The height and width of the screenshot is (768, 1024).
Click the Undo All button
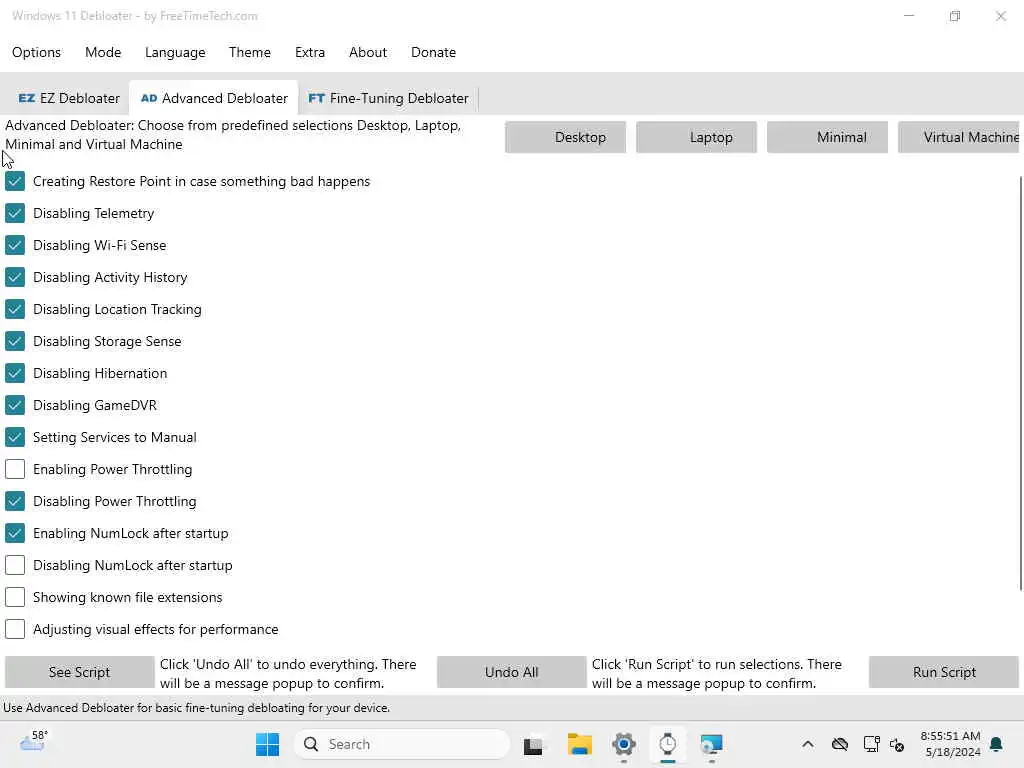tap(511, 672)
